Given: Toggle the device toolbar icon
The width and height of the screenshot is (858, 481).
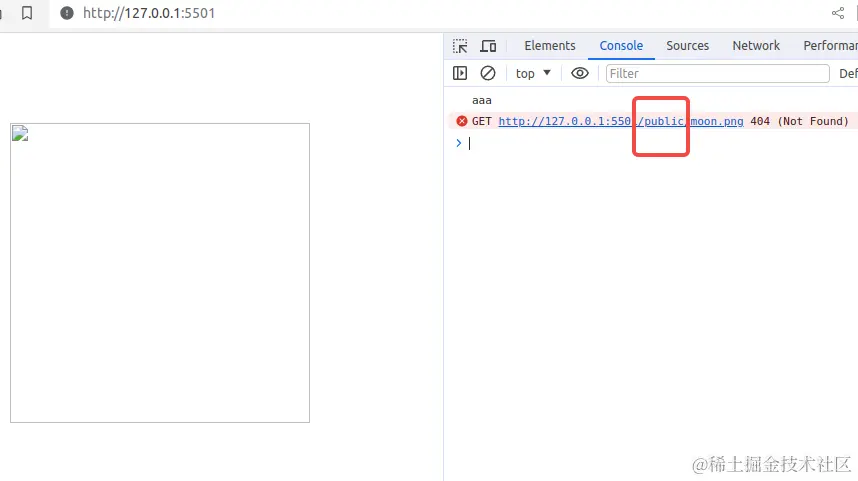Looking at the screenshot, I should [488, 46].
